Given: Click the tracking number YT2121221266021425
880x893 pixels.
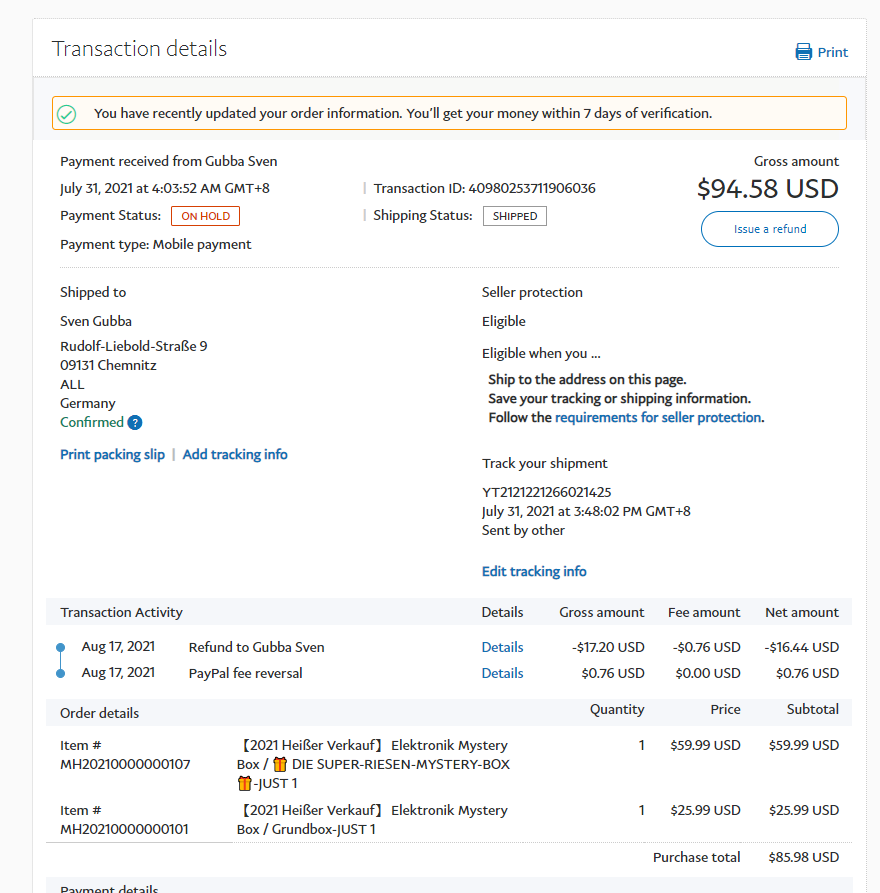Looking at the screenshot, I should [547, 492].
